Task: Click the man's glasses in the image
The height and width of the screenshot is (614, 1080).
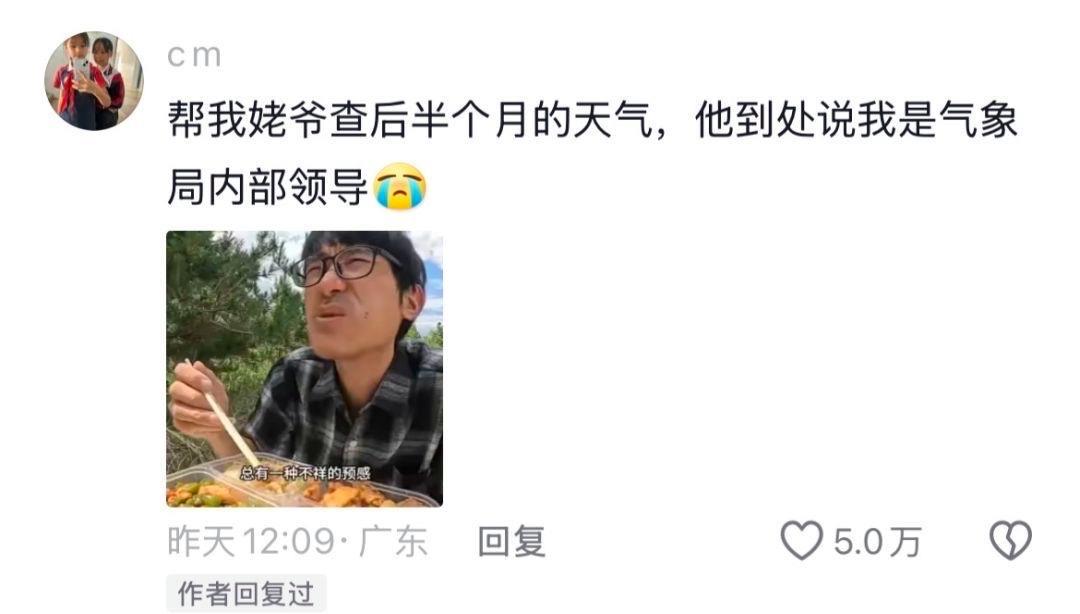Action: pos(342,266)
